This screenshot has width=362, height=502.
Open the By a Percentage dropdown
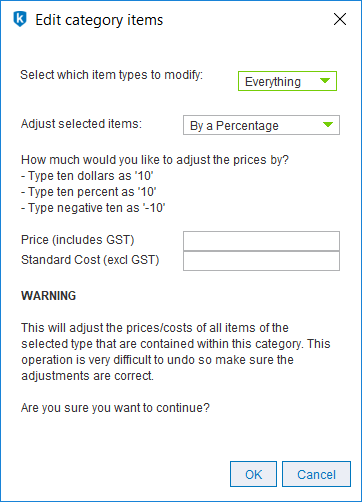click(261, 125)
